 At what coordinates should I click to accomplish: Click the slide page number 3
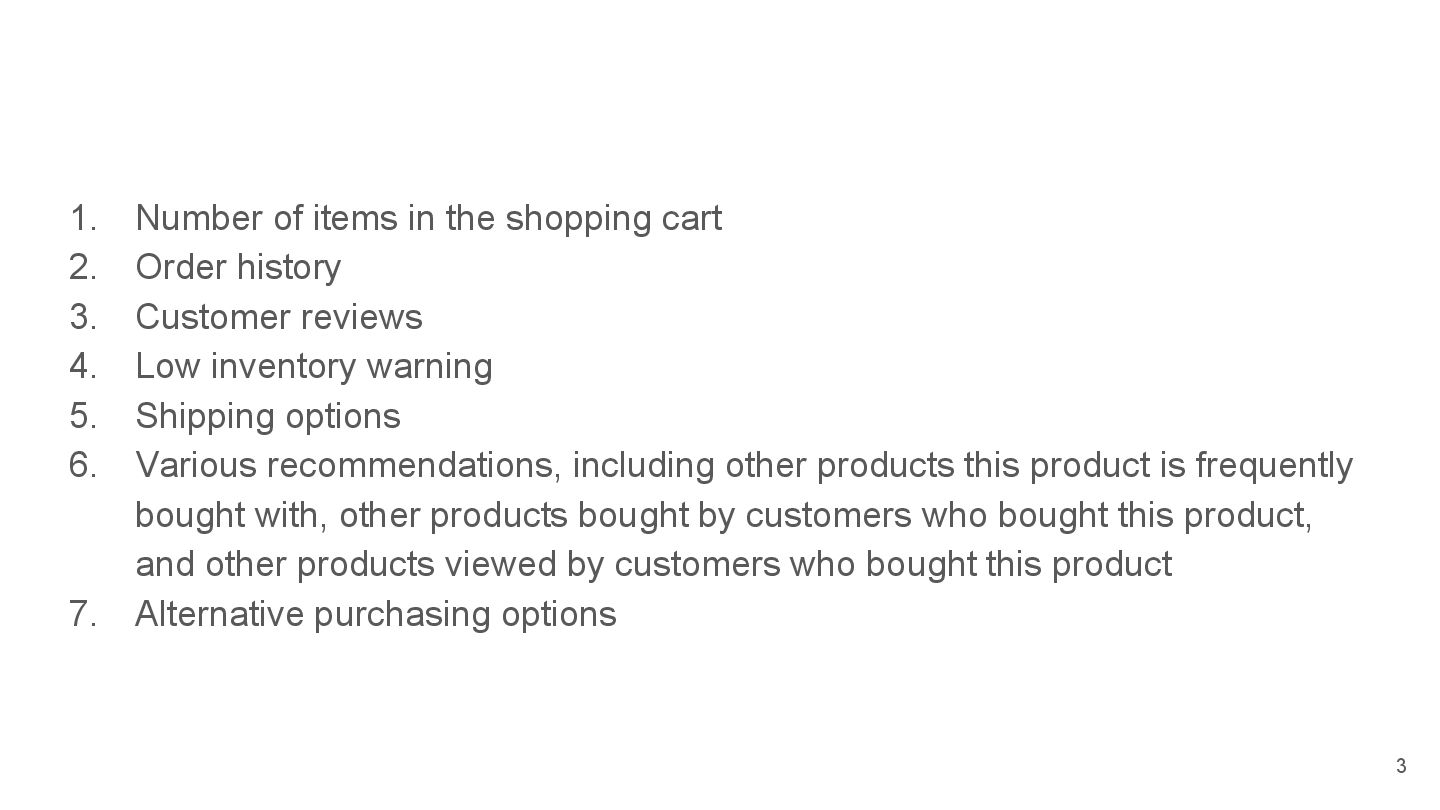click(1401, 766)
